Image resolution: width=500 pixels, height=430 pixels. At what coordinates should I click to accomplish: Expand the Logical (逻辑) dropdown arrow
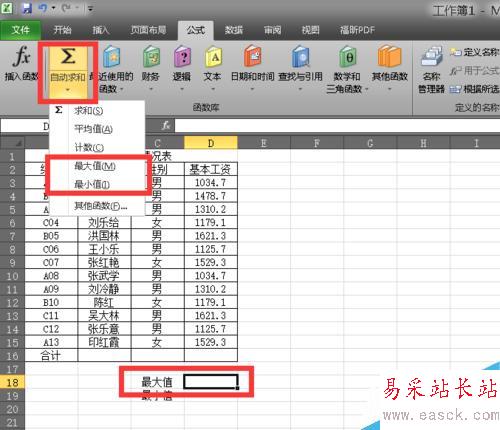coord(182,89)
